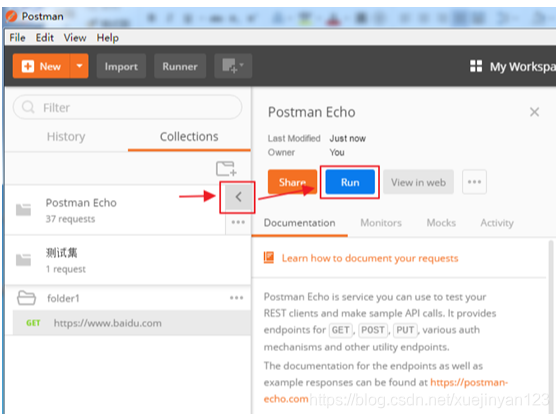Click the documentation book icon
Image resolution: width=559 pixels, height=418 pixels.
tap(269, 258)
